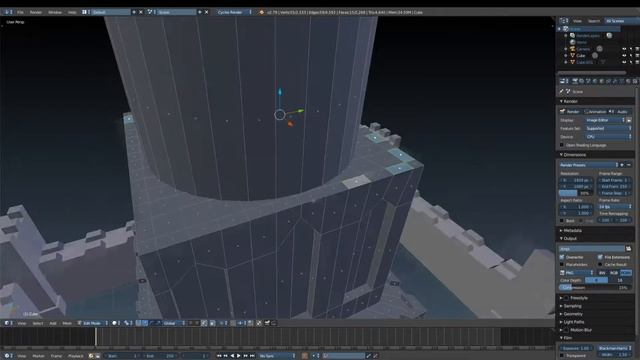
Task: Select the BW color mode button
Action: (x=602, y=273)
